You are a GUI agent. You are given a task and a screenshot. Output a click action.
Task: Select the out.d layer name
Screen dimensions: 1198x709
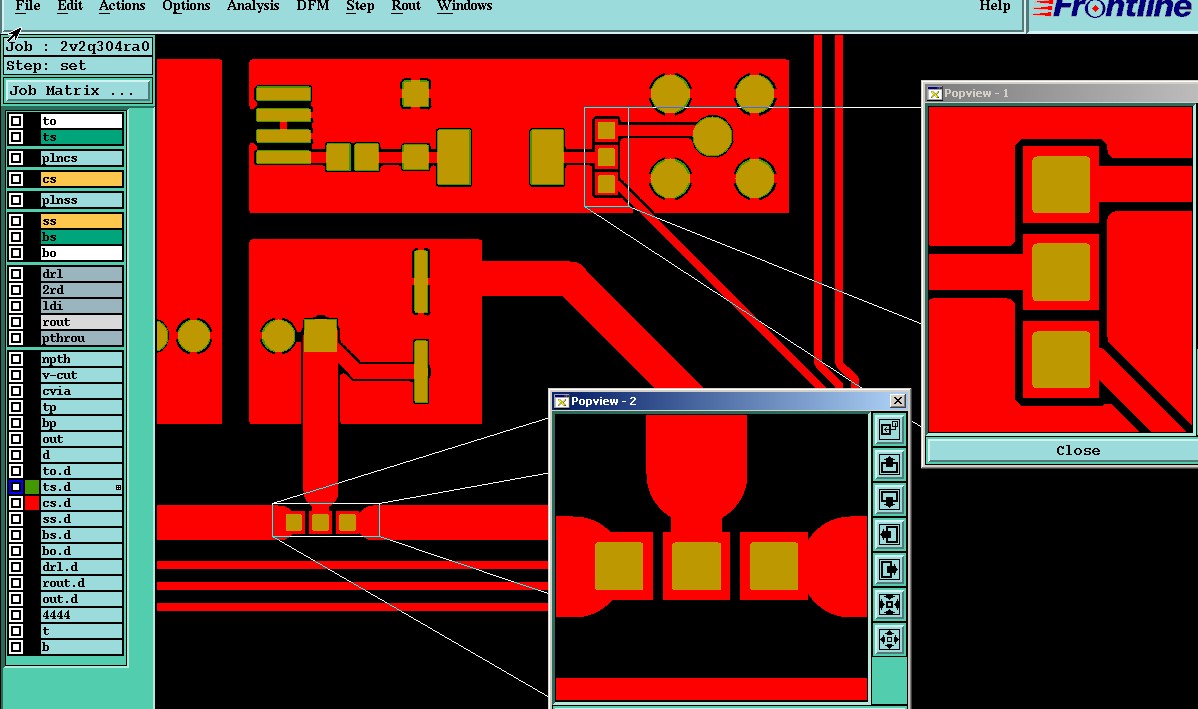(81, 599)
